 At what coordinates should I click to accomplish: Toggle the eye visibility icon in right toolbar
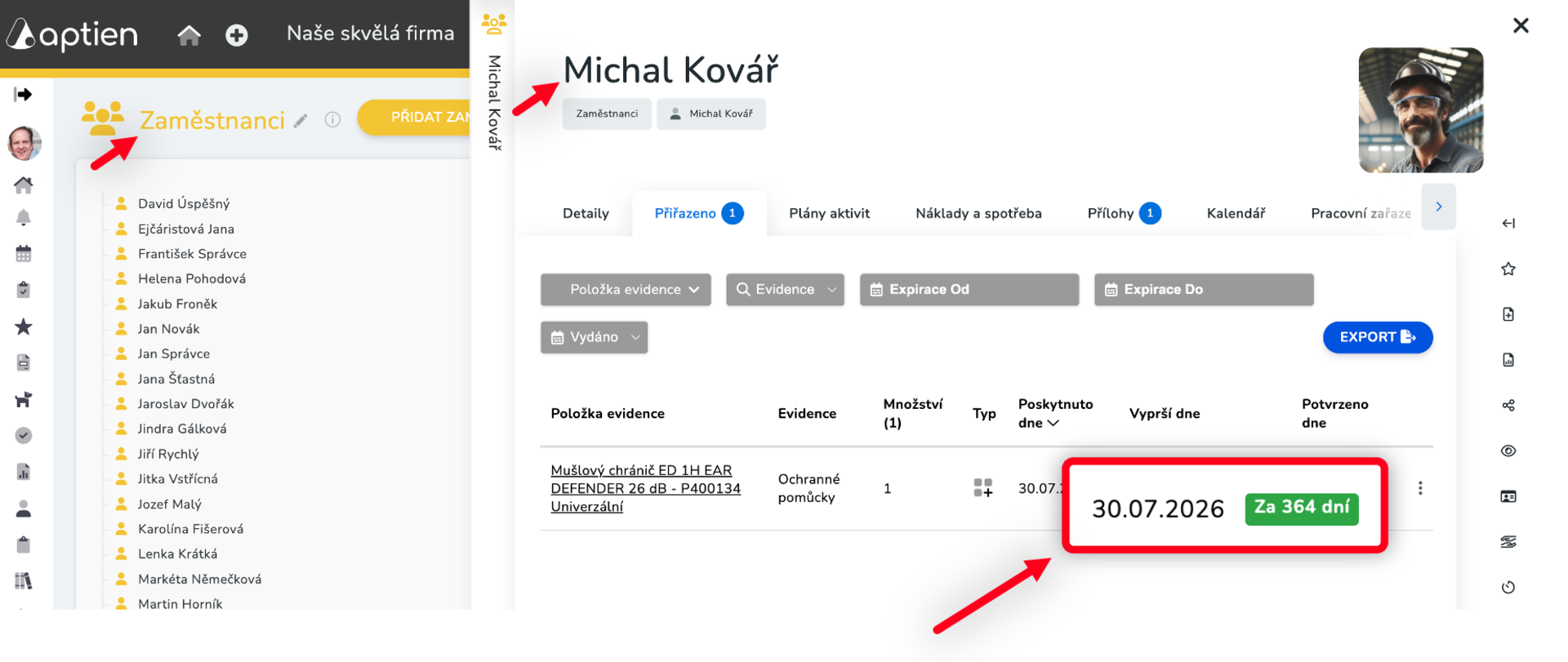pos(1508,451)
